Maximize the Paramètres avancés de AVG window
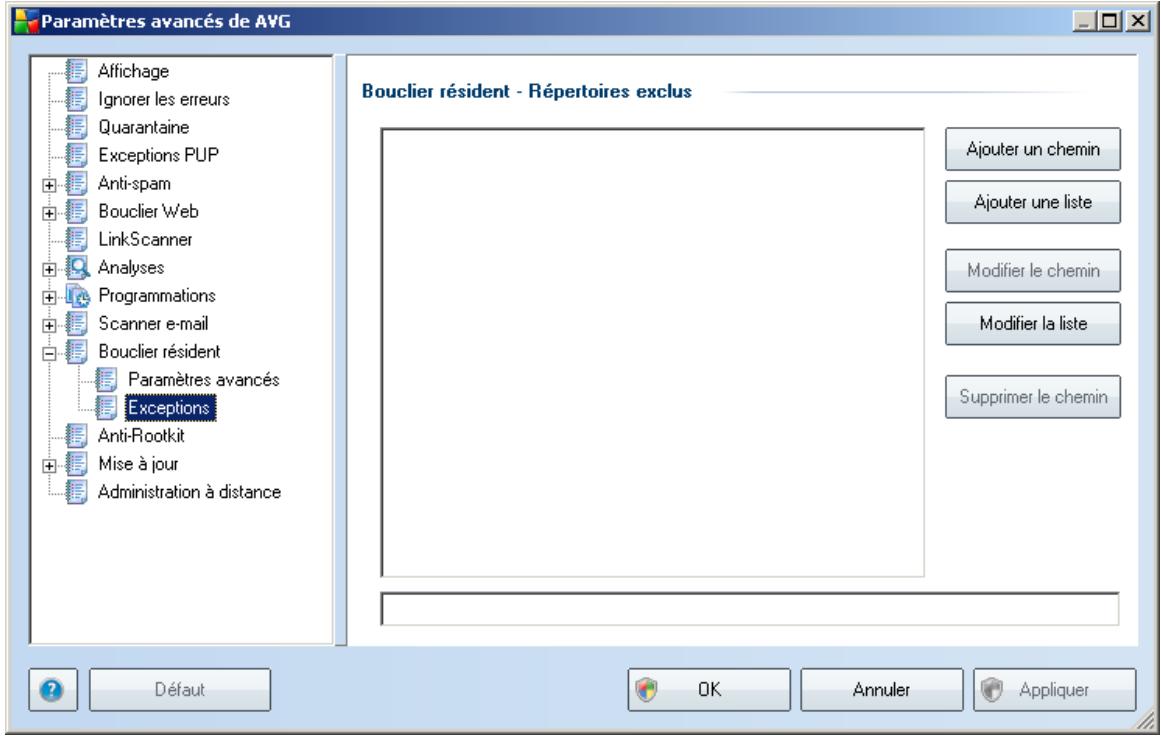The width and height of the screenshot is (1161, 736). (1109, 21)
